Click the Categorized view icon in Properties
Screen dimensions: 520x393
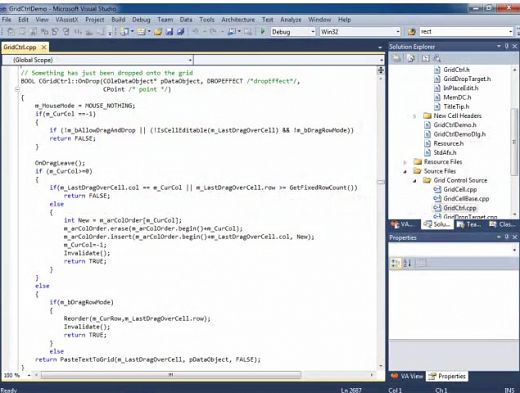[396, 263]
